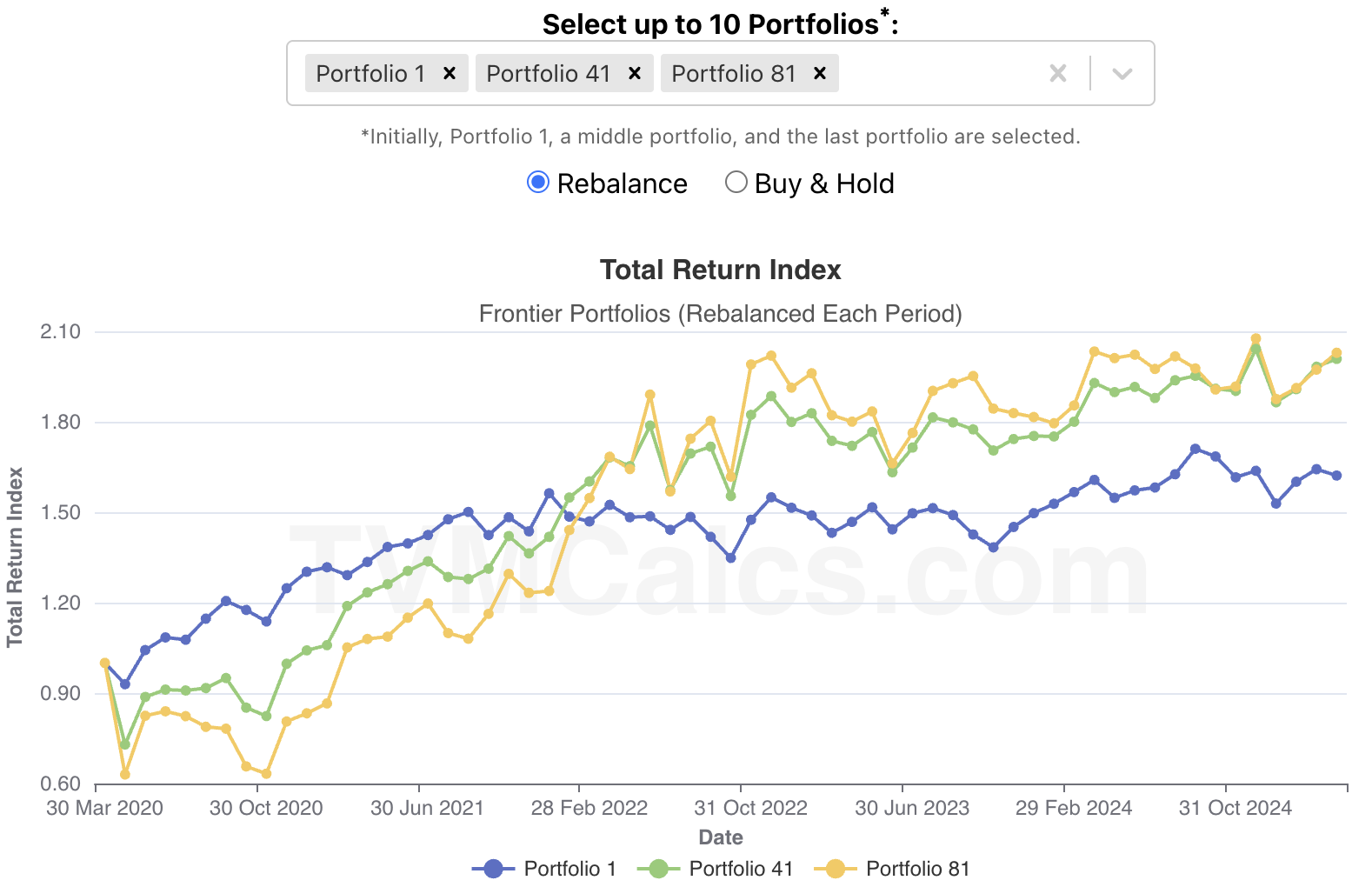This screenshot has width=1372, height=887.
Task: Select the Buy & Hold radio option
Action: click(736, 183)
